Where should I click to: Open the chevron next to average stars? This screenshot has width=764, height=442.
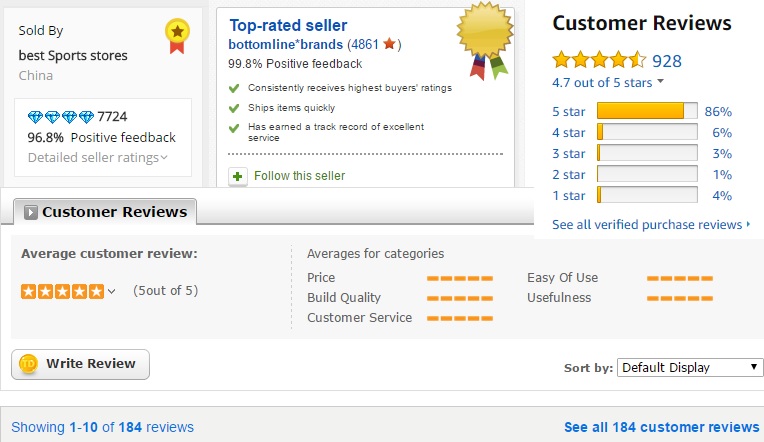tap(111, 292)
